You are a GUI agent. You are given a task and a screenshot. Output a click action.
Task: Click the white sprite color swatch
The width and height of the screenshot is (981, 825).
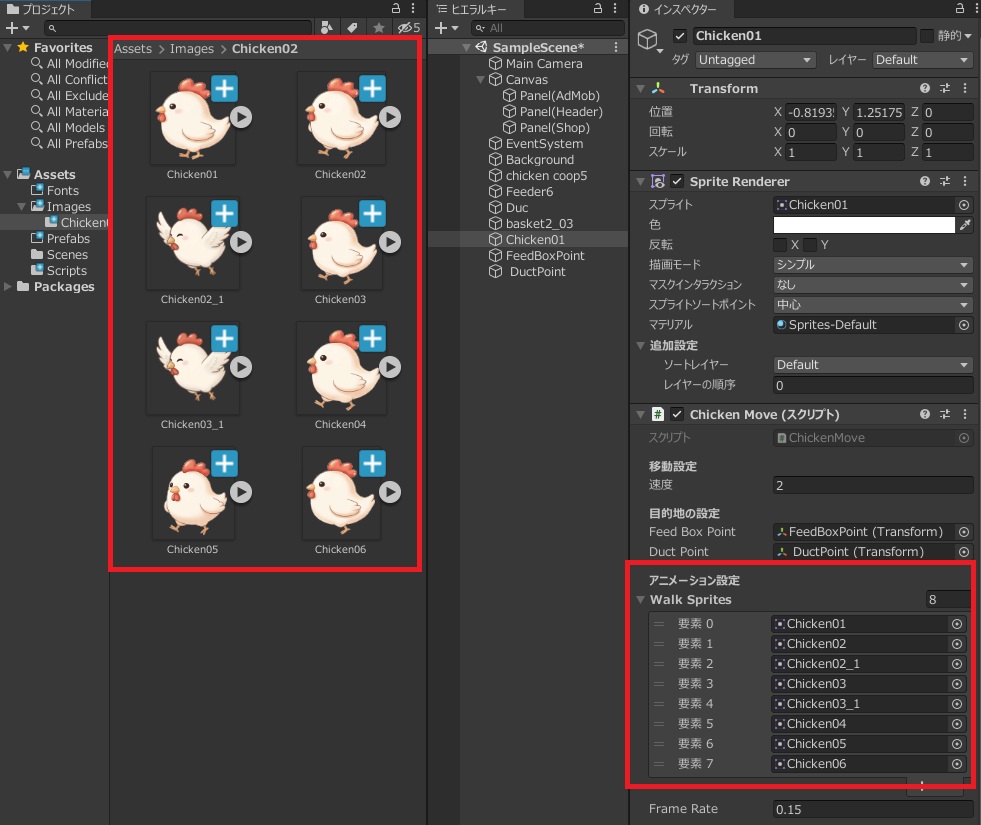pos(864,225)
